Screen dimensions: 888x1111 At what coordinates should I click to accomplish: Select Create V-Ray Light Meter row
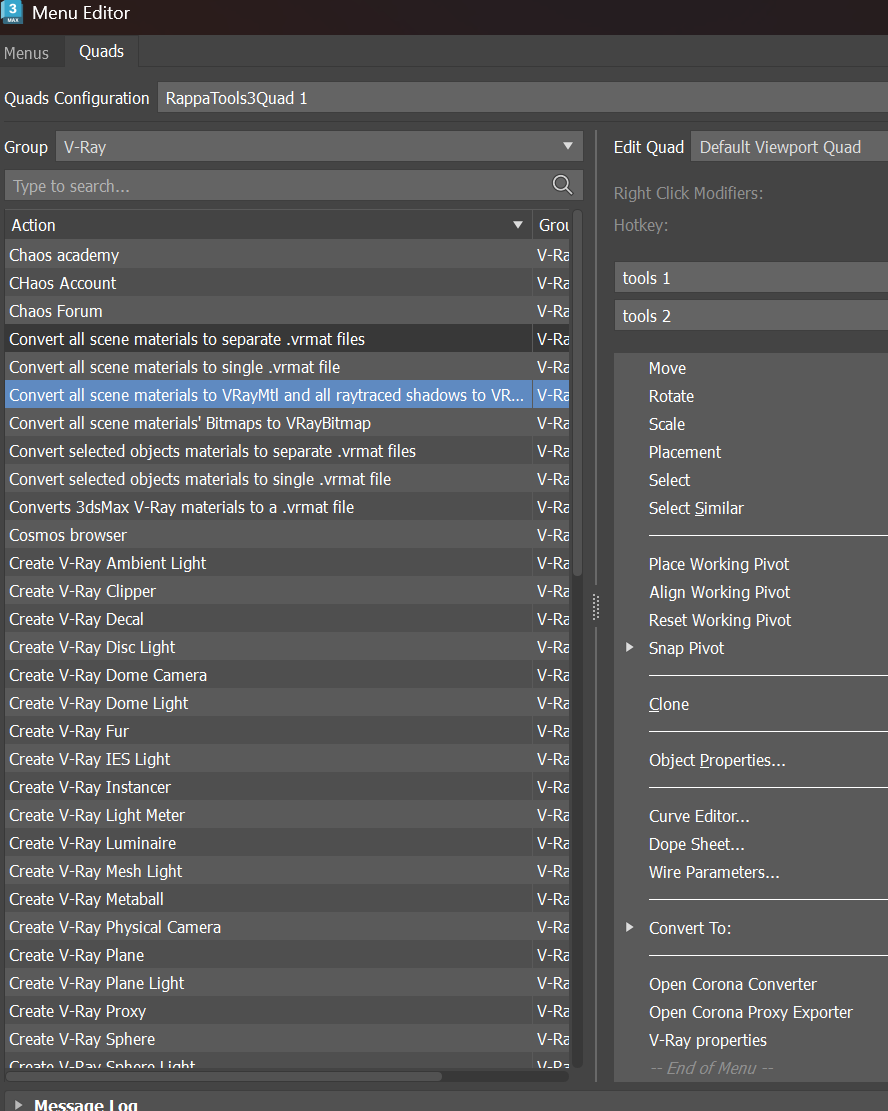(287, 815)
